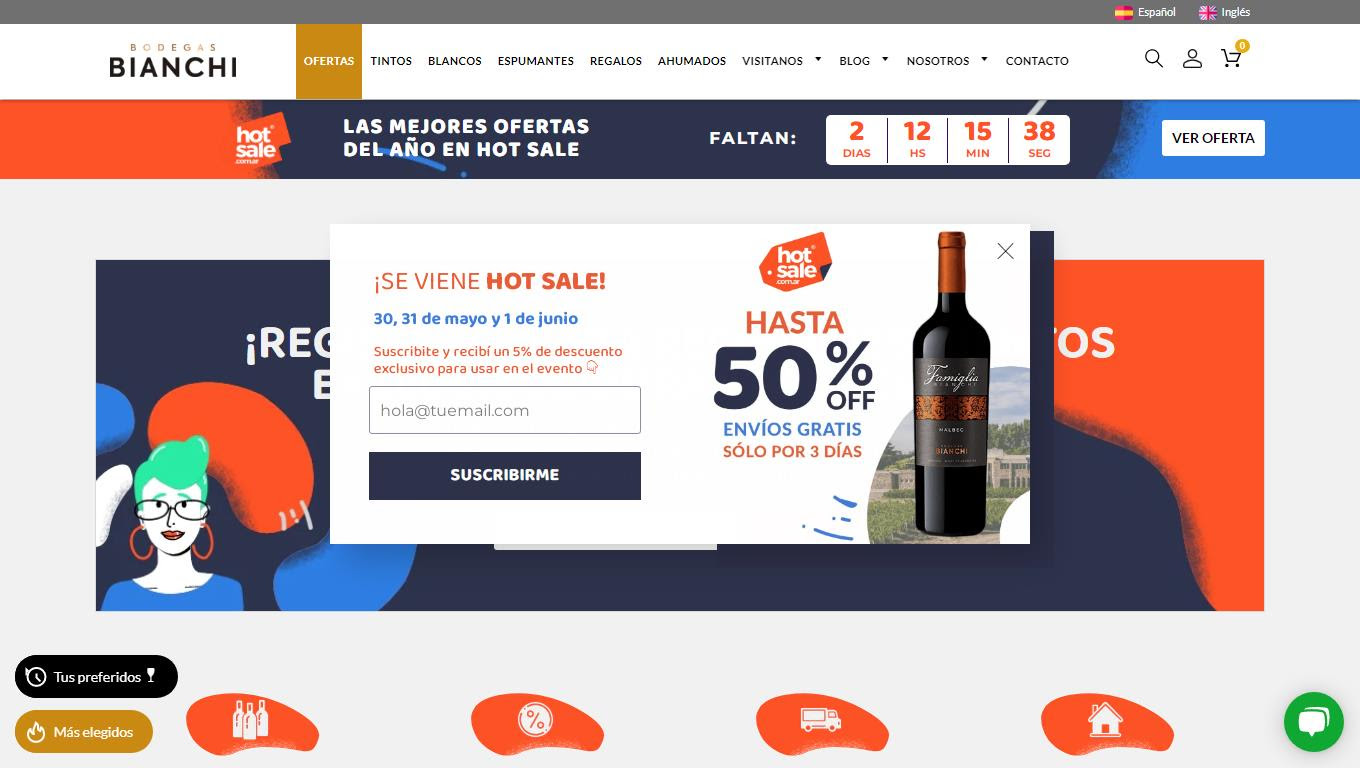Screen dimensions: 1360x768
Task: Click the house category icon
Action: click(x=1106, y=721)
